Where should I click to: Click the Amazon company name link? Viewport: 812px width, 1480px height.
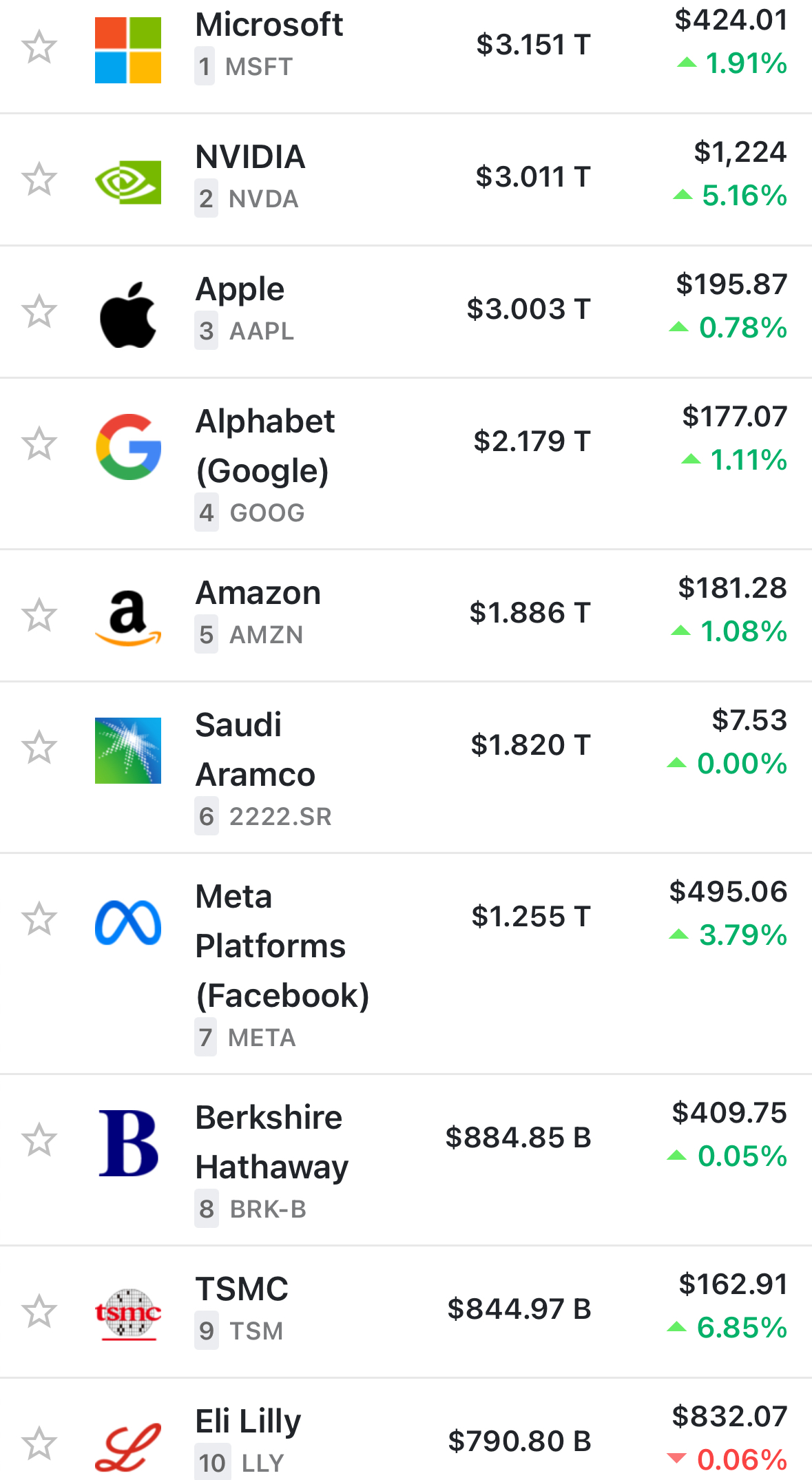coord(258,593)
